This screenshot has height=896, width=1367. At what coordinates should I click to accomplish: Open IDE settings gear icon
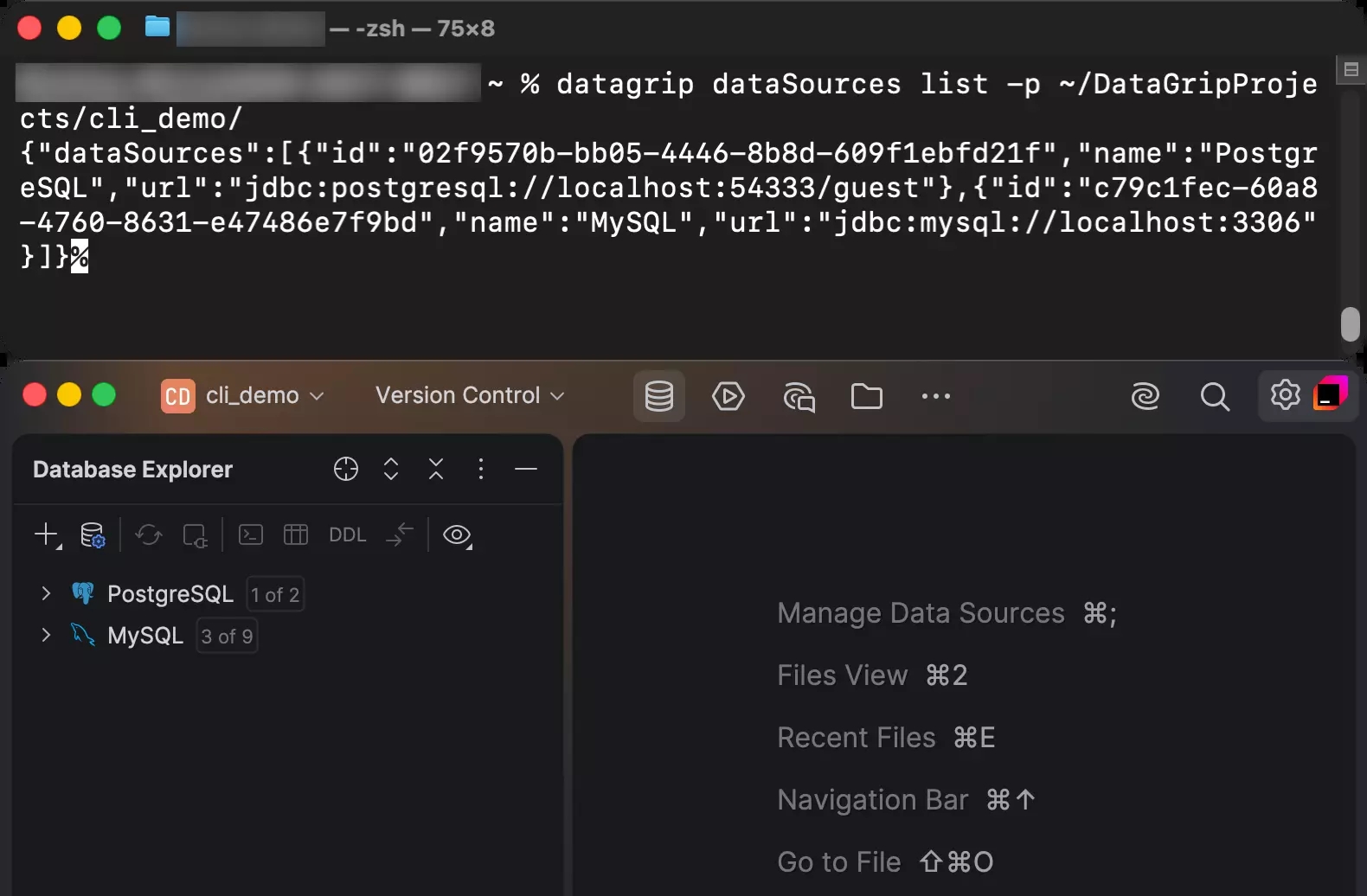[x=1285, y=394]
